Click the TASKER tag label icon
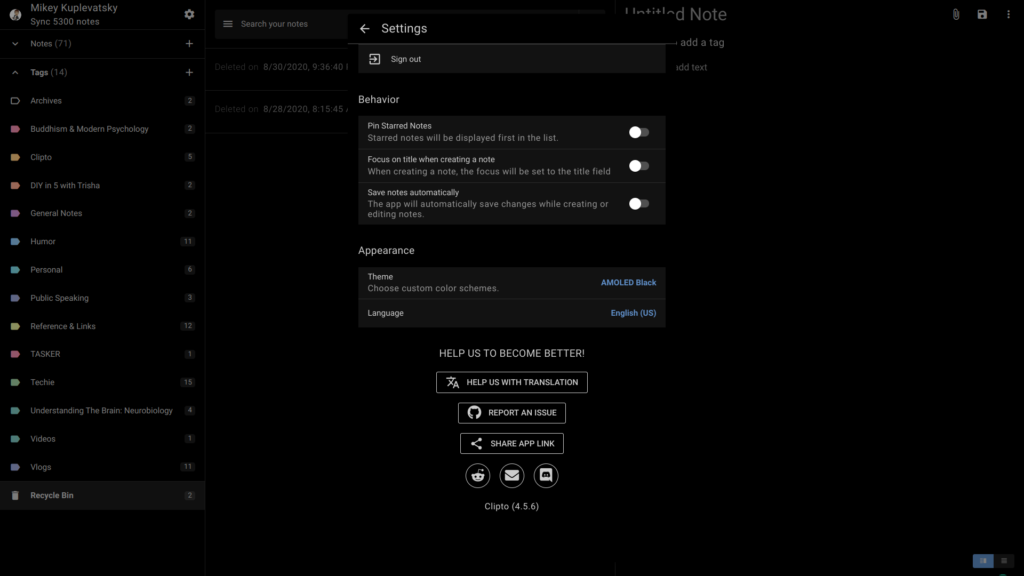This screenshot has height=576, width=1024. coord(15,354)
